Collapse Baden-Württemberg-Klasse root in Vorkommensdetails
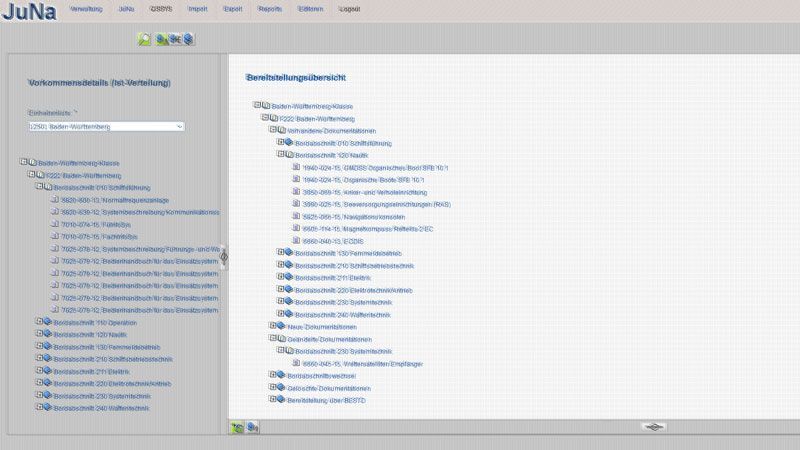The width and height of the screenshot is (800, 450). click(x=23, y=162)
